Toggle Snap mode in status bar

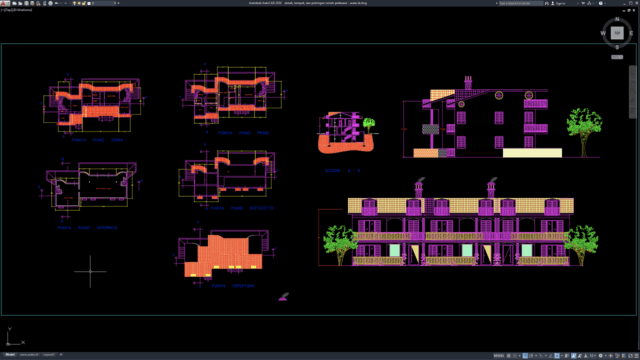pyautogui.click(x=515, y=356)
